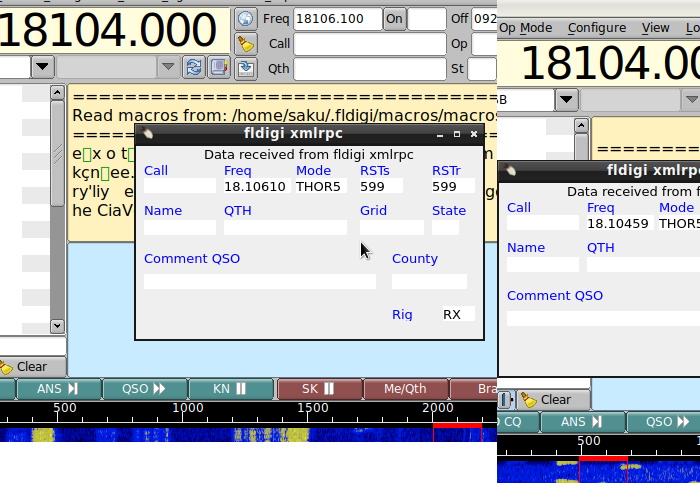The image size is (700, 500).
Task: Open the Op Mode menu
Action: click(x=525, y=28)
